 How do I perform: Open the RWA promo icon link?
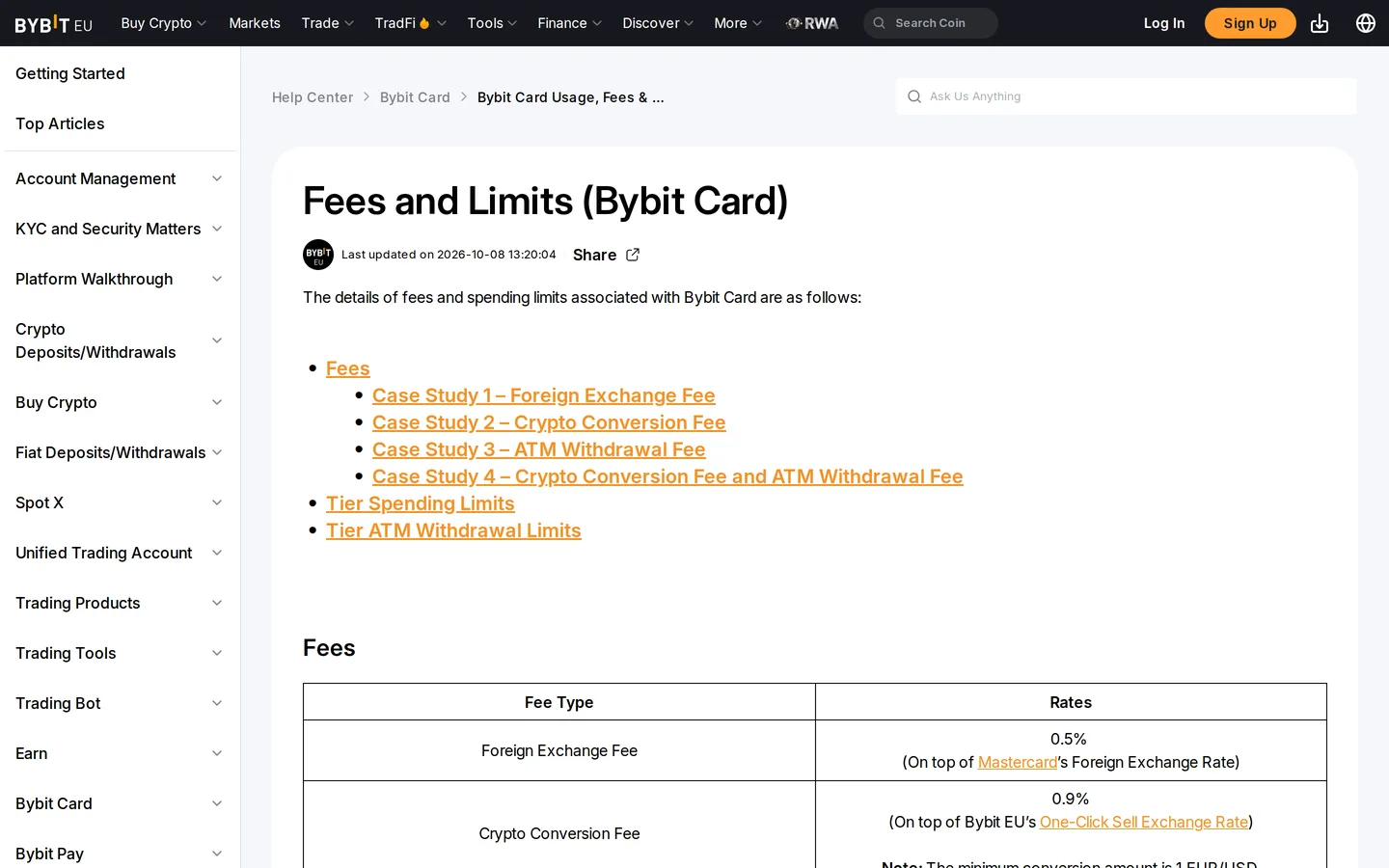812,23
